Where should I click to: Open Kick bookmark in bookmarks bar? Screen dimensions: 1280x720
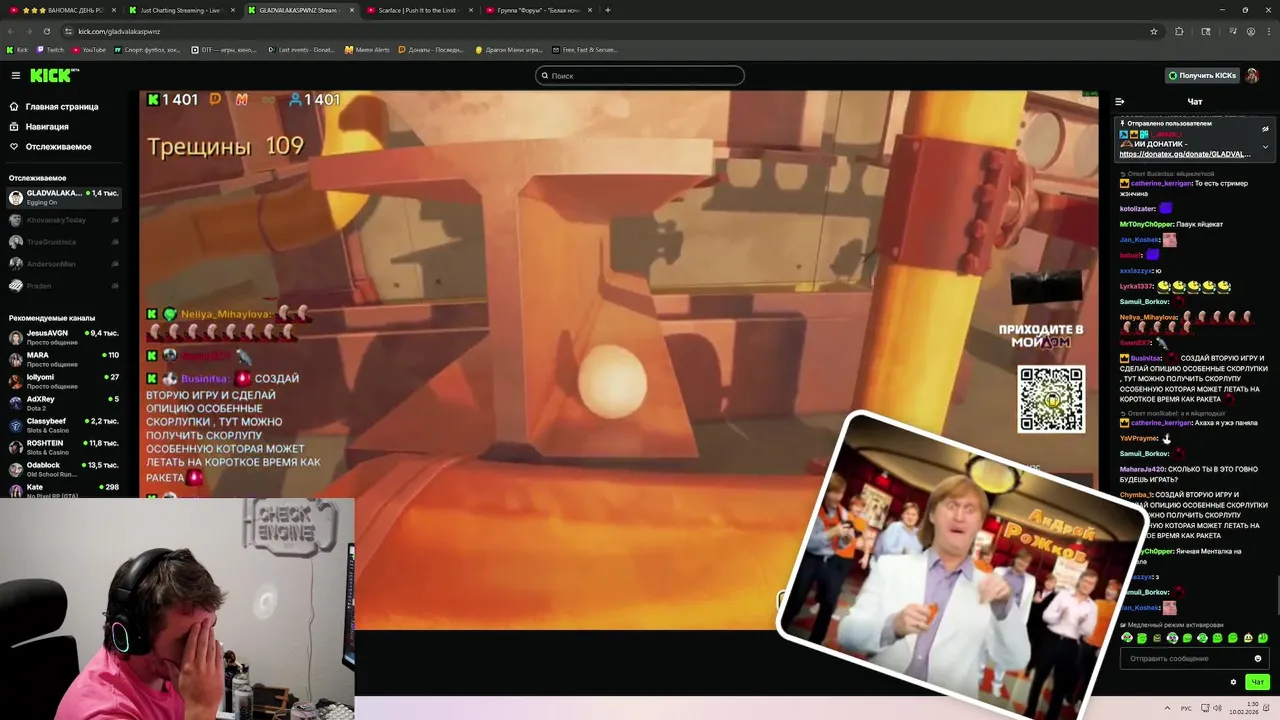point(17,49)
